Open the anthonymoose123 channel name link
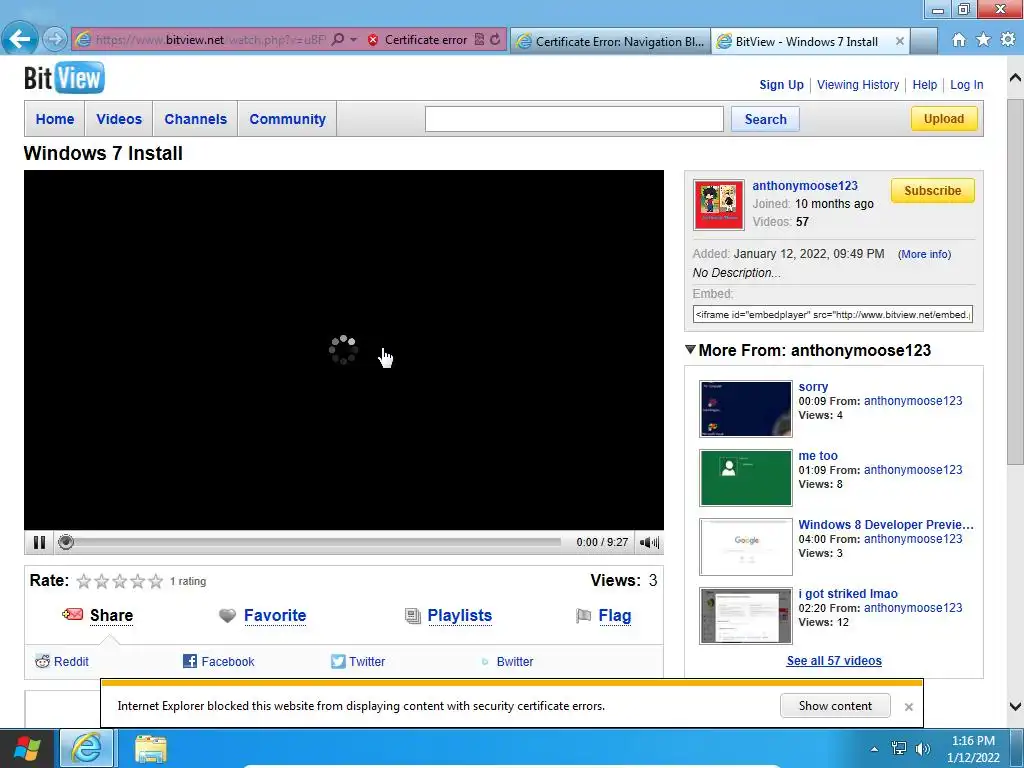The image size is (1024, 768). click(x=805, y=185)
